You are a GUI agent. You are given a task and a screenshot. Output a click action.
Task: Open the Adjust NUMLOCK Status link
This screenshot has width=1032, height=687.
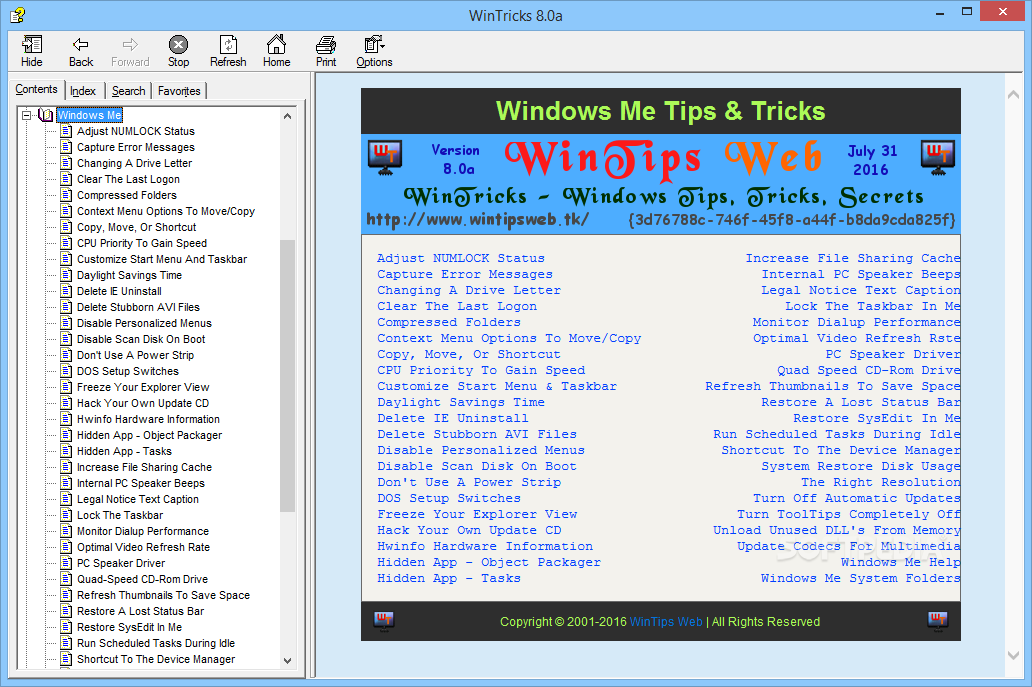click(x=461, y=258)
